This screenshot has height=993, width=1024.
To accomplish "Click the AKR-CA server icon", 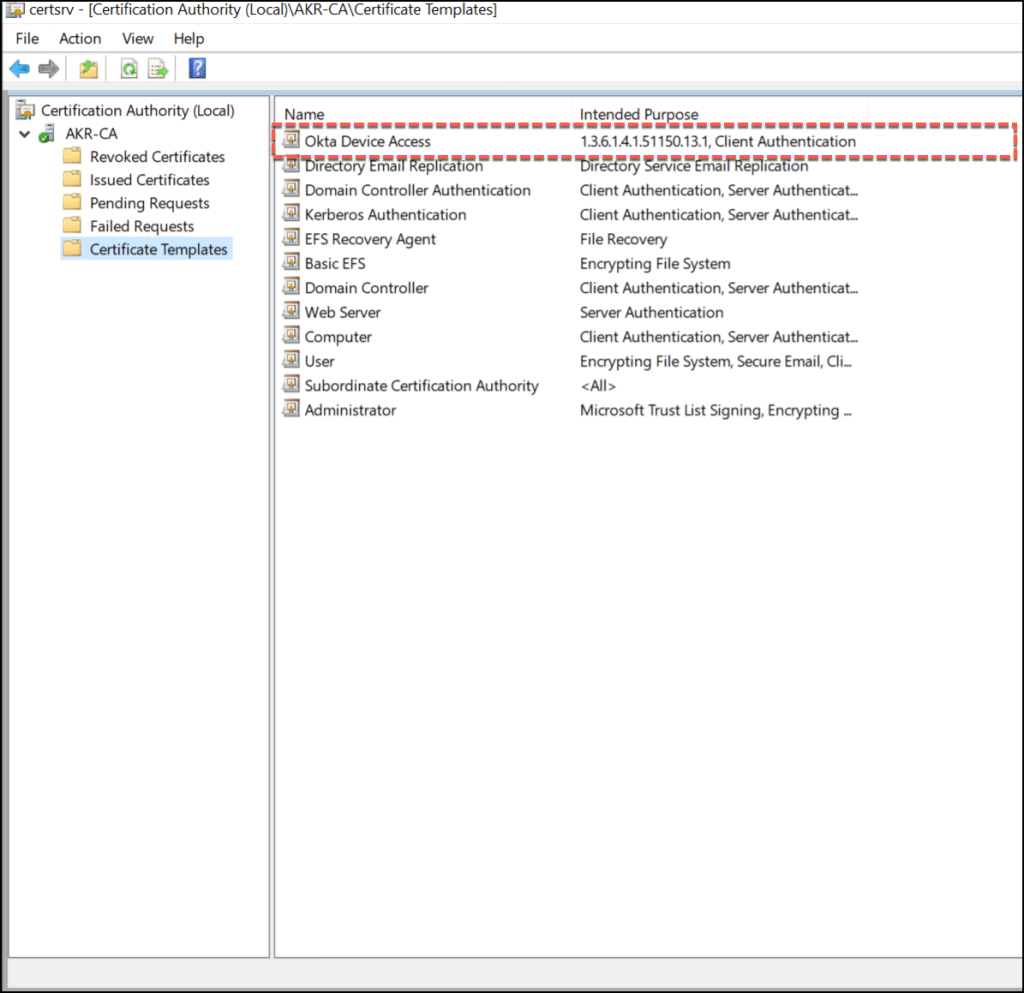I will [47, 134].
